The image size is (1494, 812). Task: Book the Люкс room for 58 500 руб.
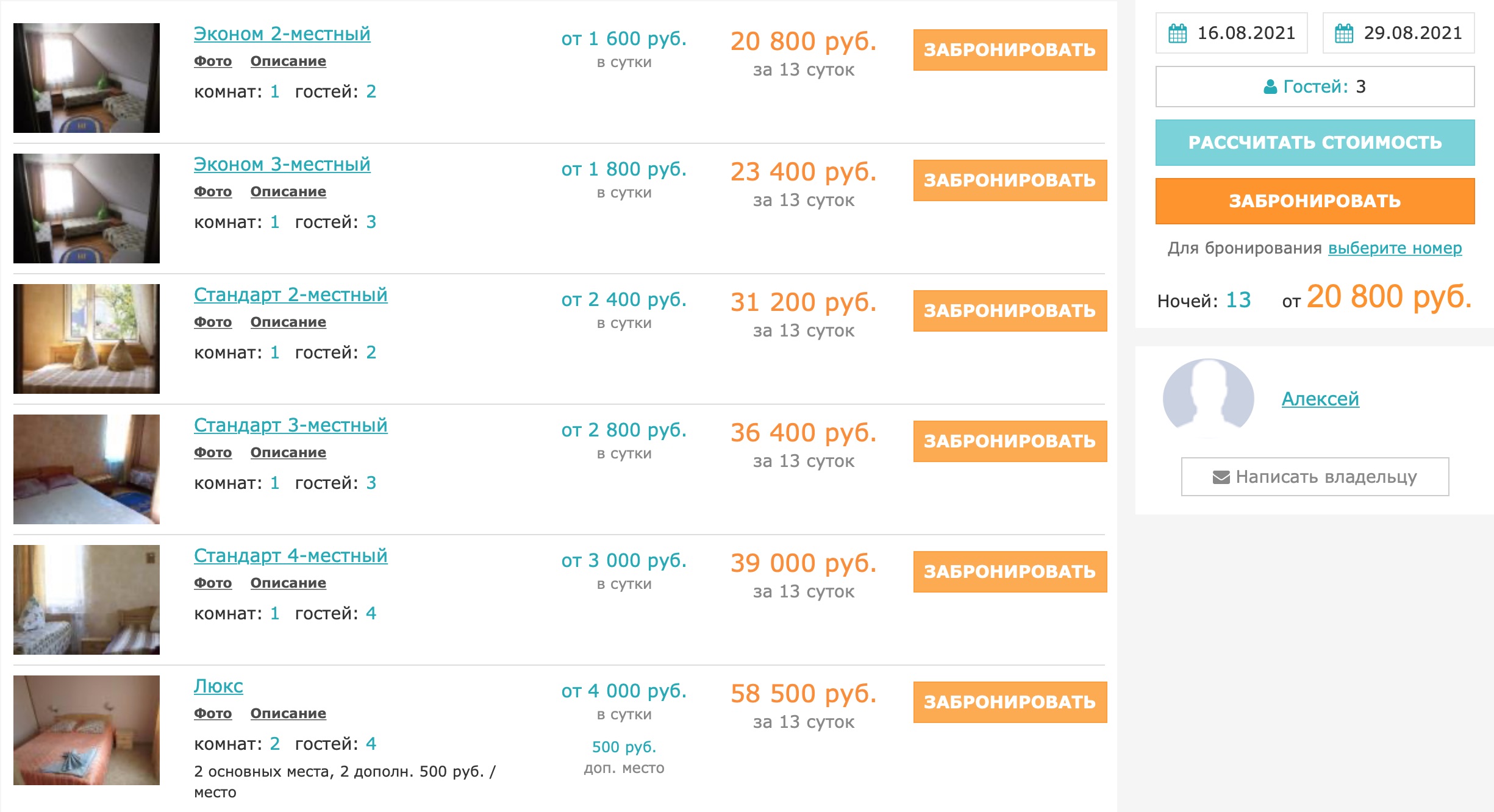1009,702
